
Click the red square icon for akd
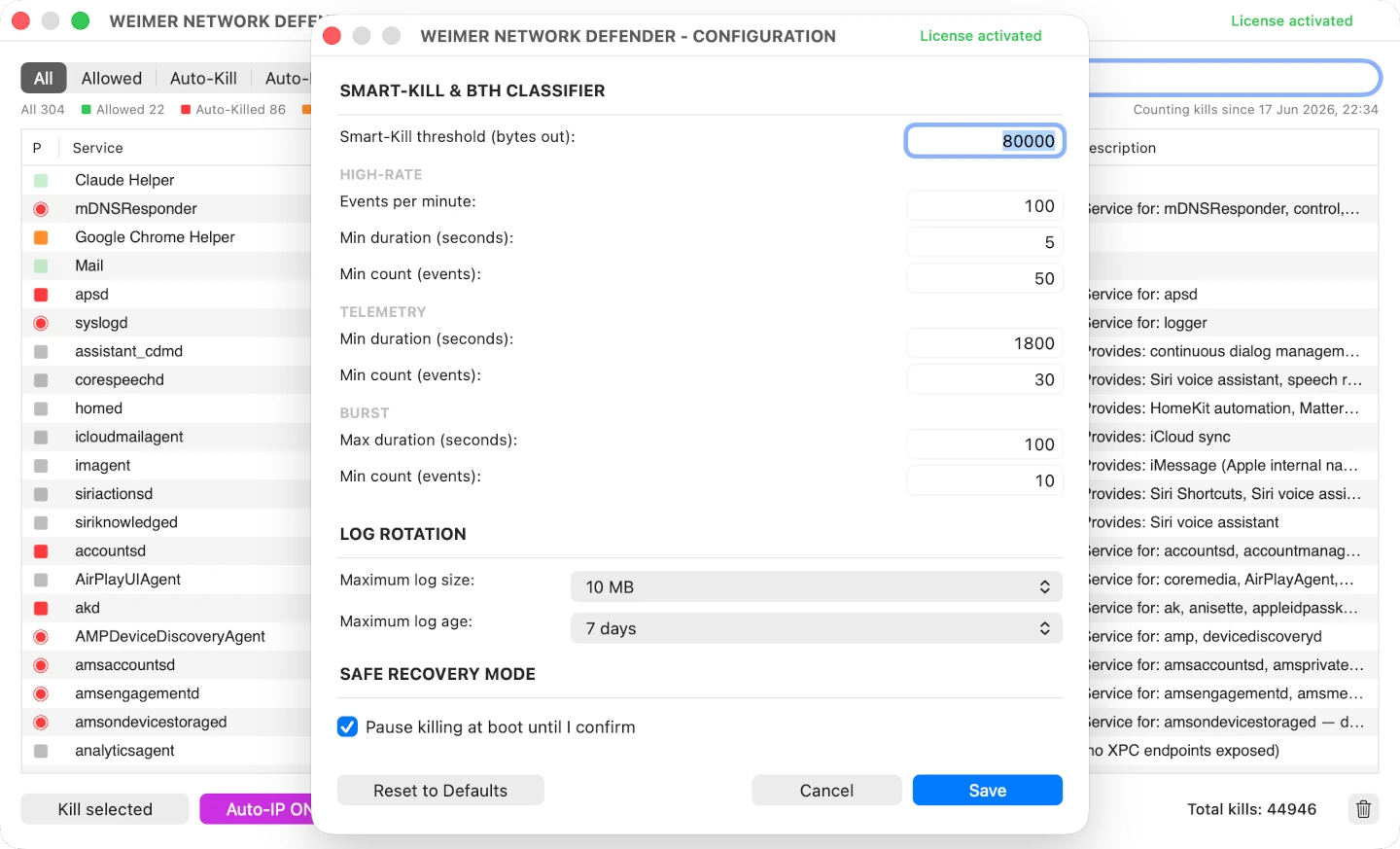(x=41, y=609)
